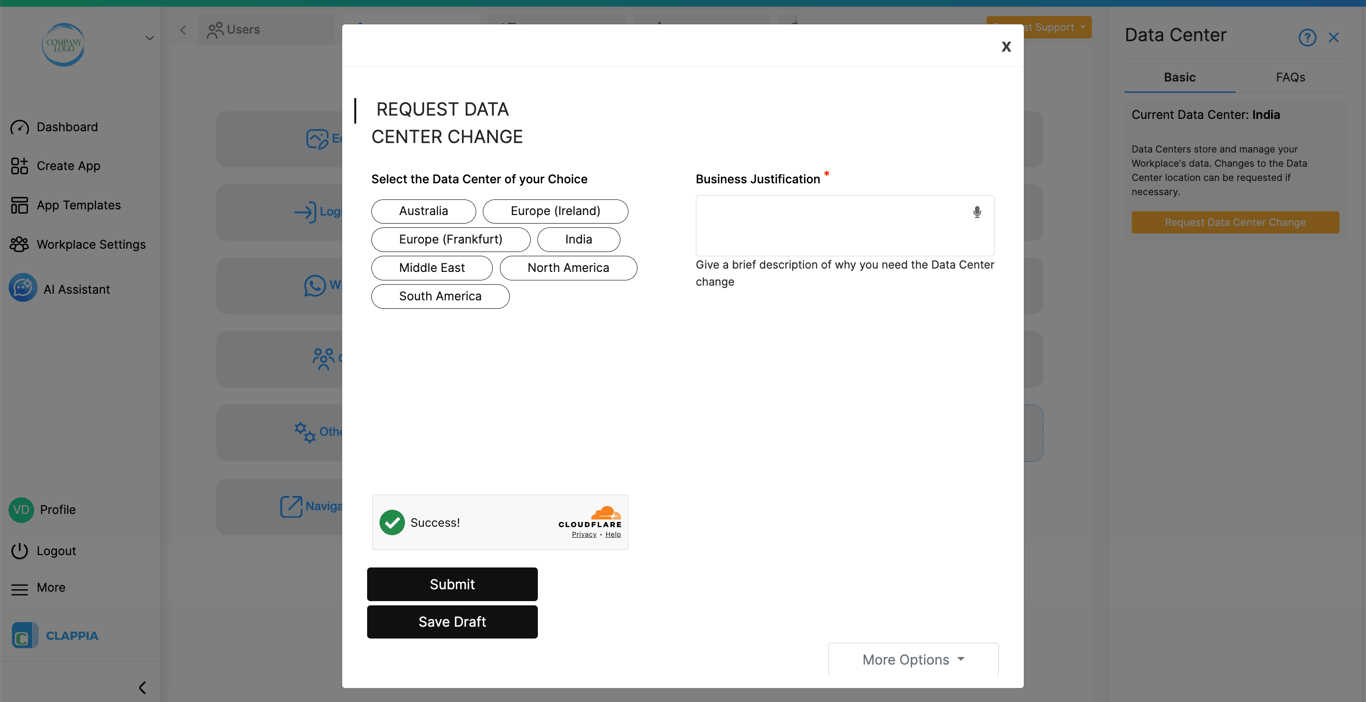Click the Save Draft button
This screenshot has height=702, width=1366.
452,622
